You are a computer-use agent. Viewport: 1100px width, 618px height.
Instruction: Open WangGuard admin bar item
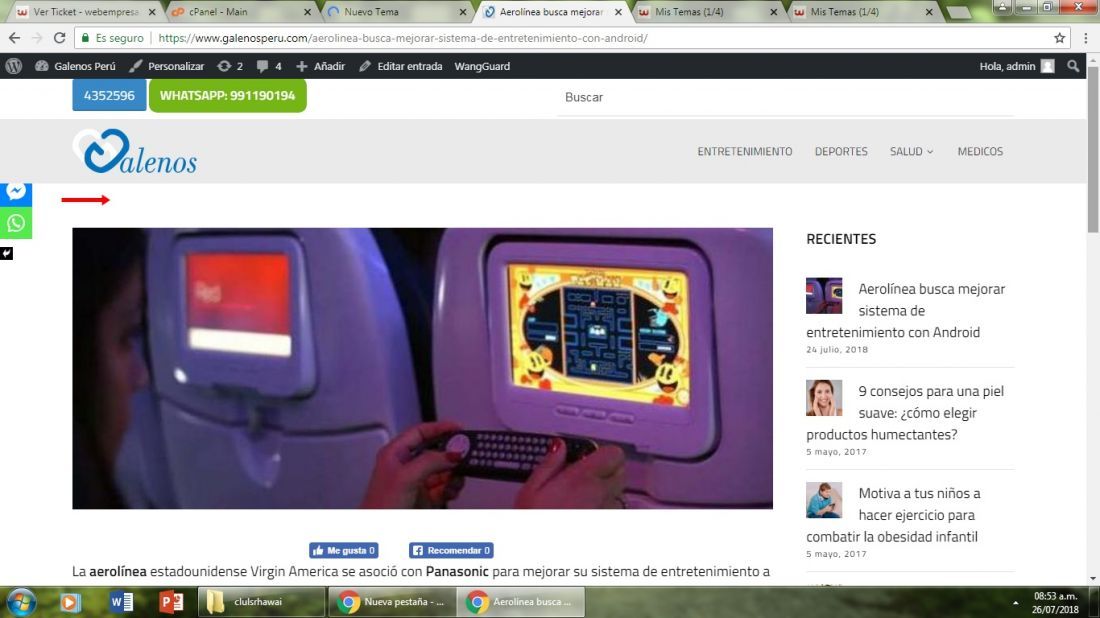tap(482, 66)
